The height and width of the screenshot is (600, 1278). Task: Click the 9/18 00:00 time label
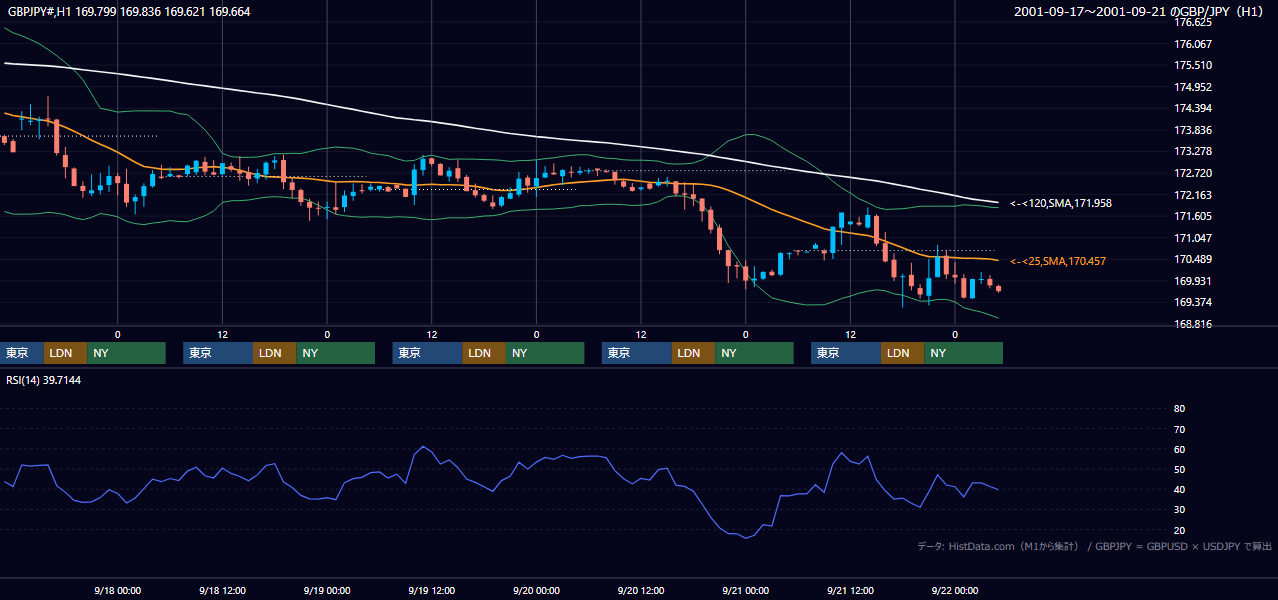point(117,590)
